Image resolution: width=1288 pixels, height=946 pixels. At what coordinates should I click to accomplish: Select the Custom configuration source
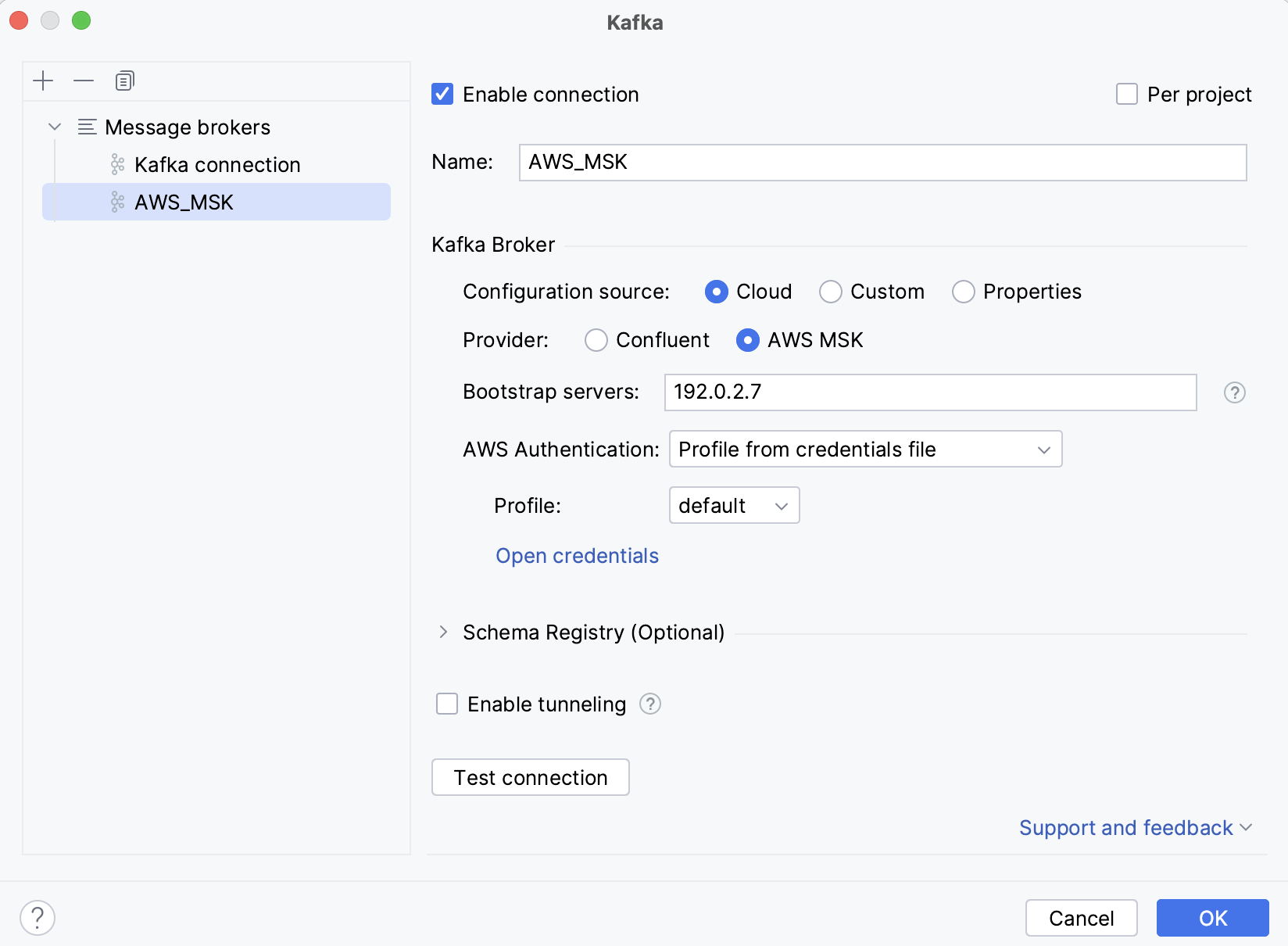coord(831,292)
